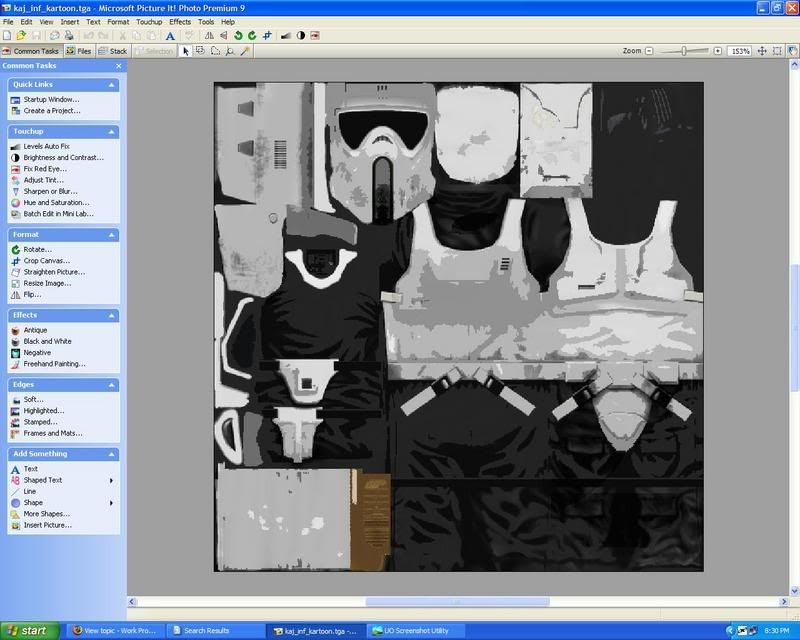Open the Touchup menu
Image resolution: width=800 pixels, height=640 pixels.
(149, 22)
